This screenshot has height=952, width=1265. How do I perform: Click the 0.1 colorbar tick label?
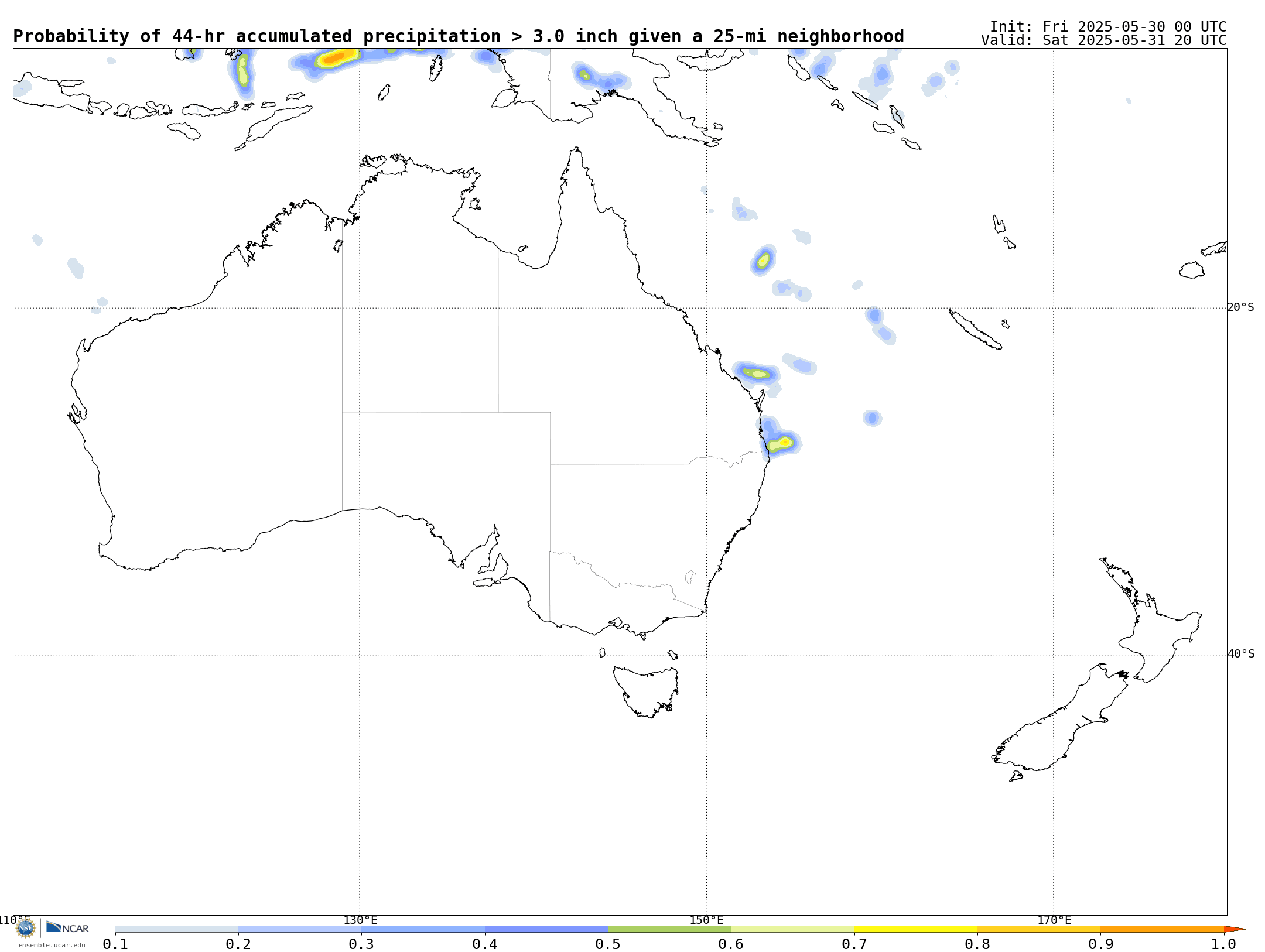115,944
